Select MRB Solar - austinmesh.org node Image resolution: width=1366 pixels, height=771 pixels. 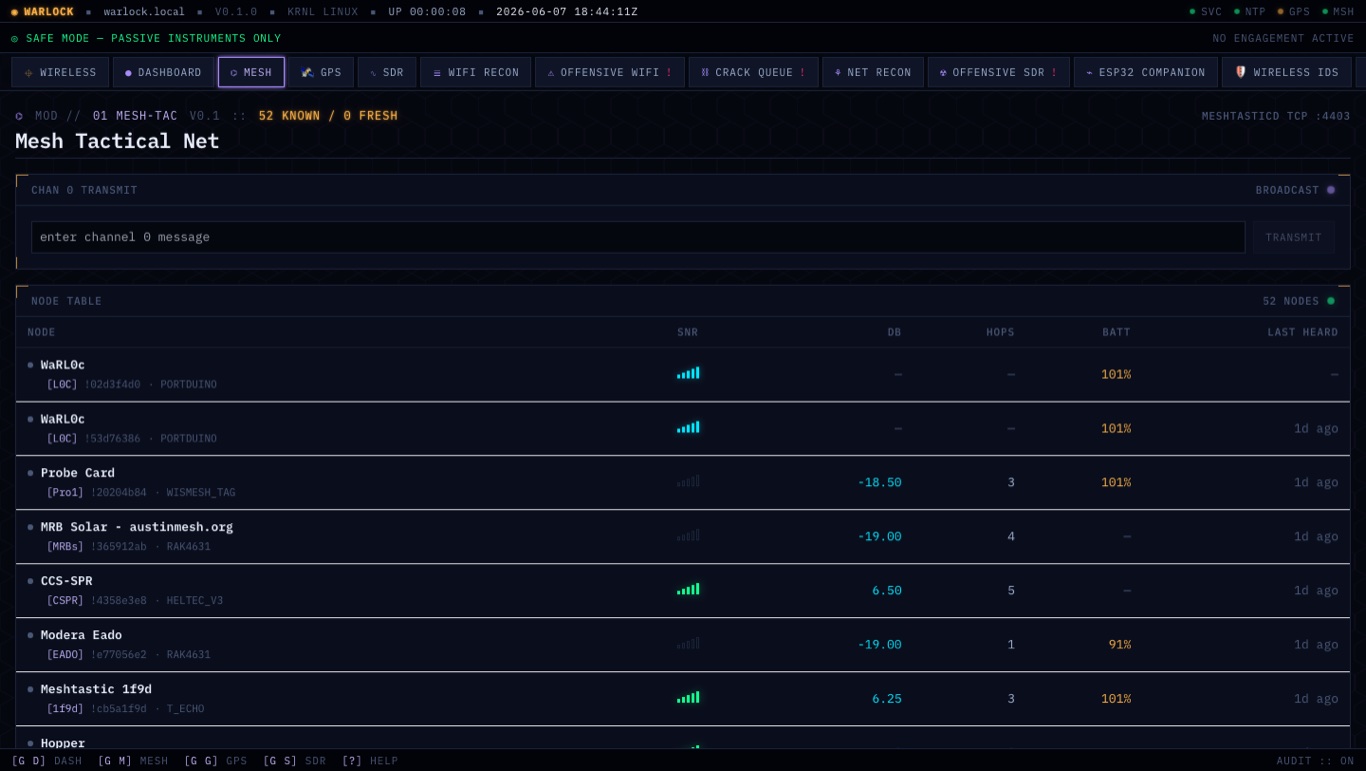(x=137, y=527)
